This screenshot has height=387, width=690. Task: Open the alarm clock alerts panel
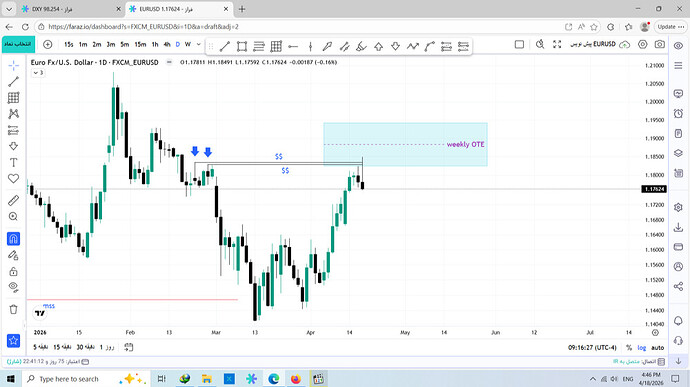pos(678,114)
